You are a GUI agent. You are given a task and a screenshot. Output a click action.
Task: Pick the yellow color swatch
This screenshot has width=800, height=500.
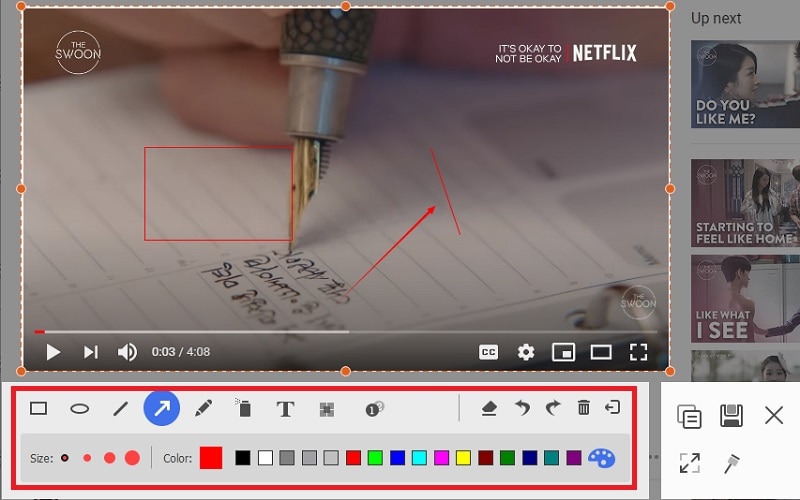tap(463, 458)
